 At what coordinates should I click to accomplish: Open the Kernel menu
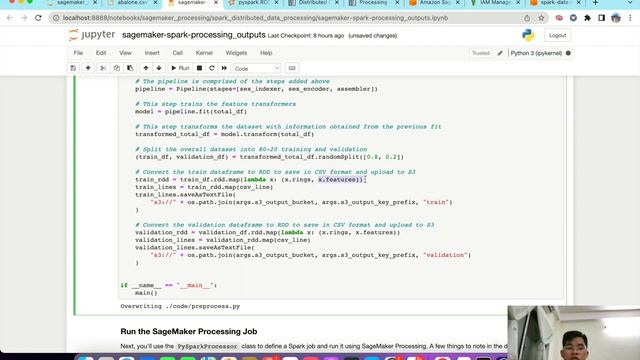click(x=204, y=53)
